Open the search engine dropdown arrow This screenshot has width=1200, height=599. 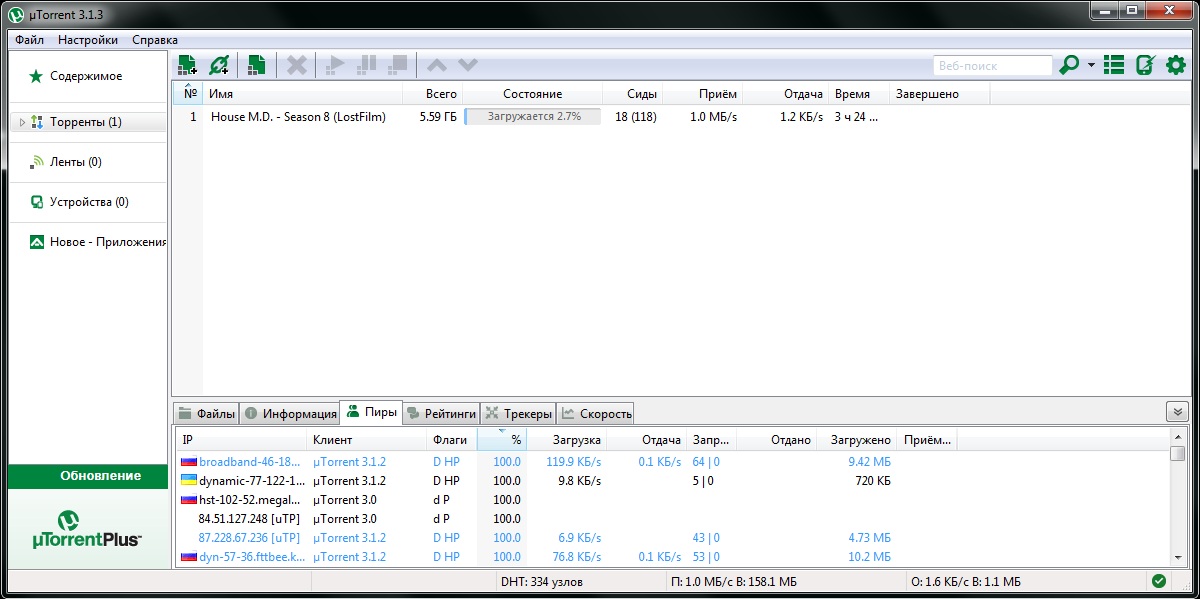[1091, 66]
